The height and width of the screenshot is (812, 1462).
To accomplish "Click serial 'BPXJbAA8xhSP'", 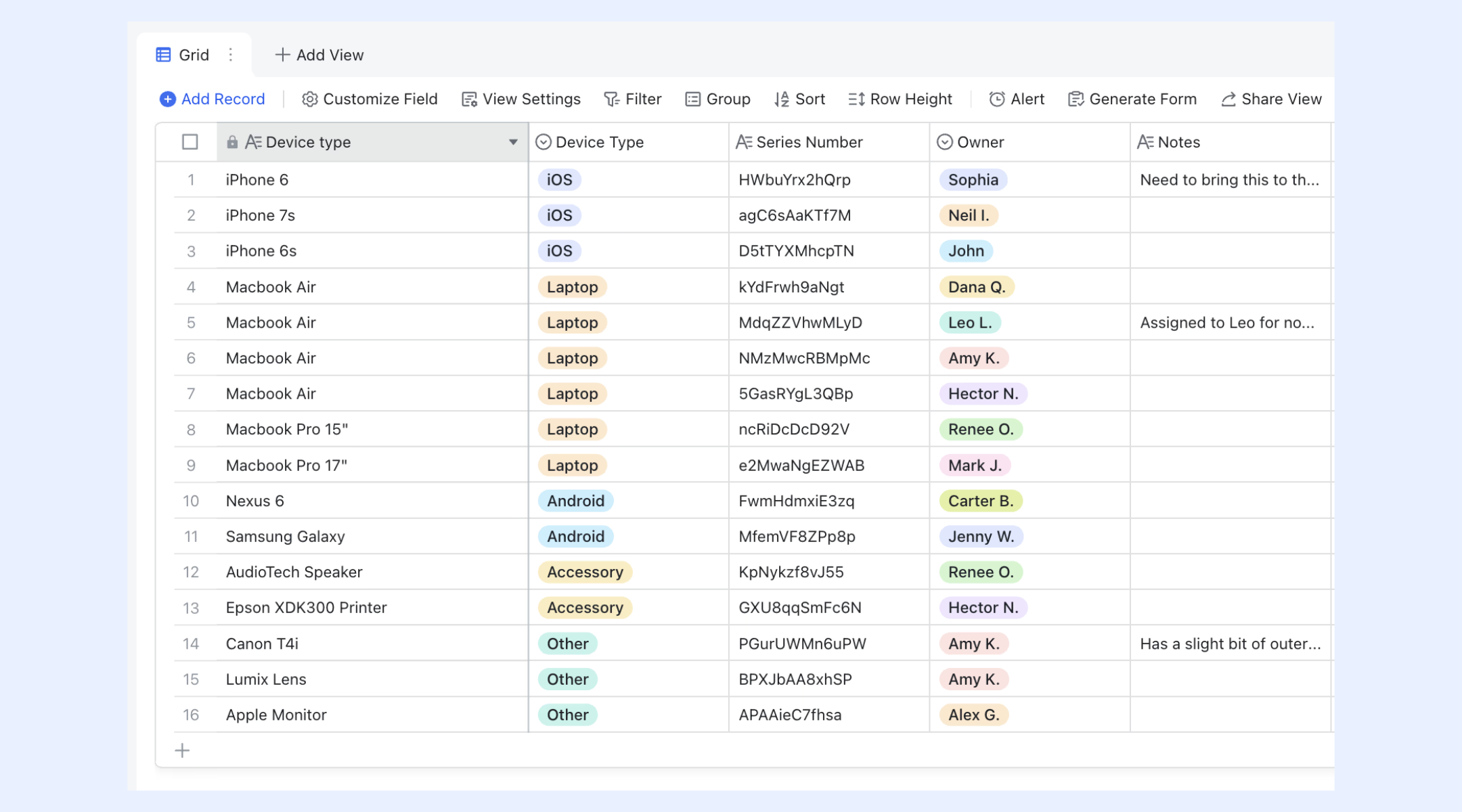I will [x=795, y=679].
